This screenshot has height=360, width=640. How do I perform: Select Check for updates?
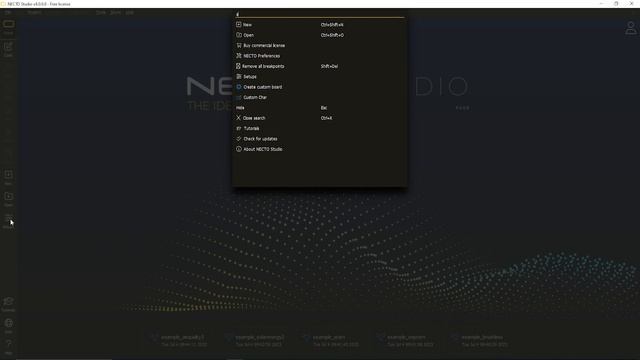click(320, 139)
